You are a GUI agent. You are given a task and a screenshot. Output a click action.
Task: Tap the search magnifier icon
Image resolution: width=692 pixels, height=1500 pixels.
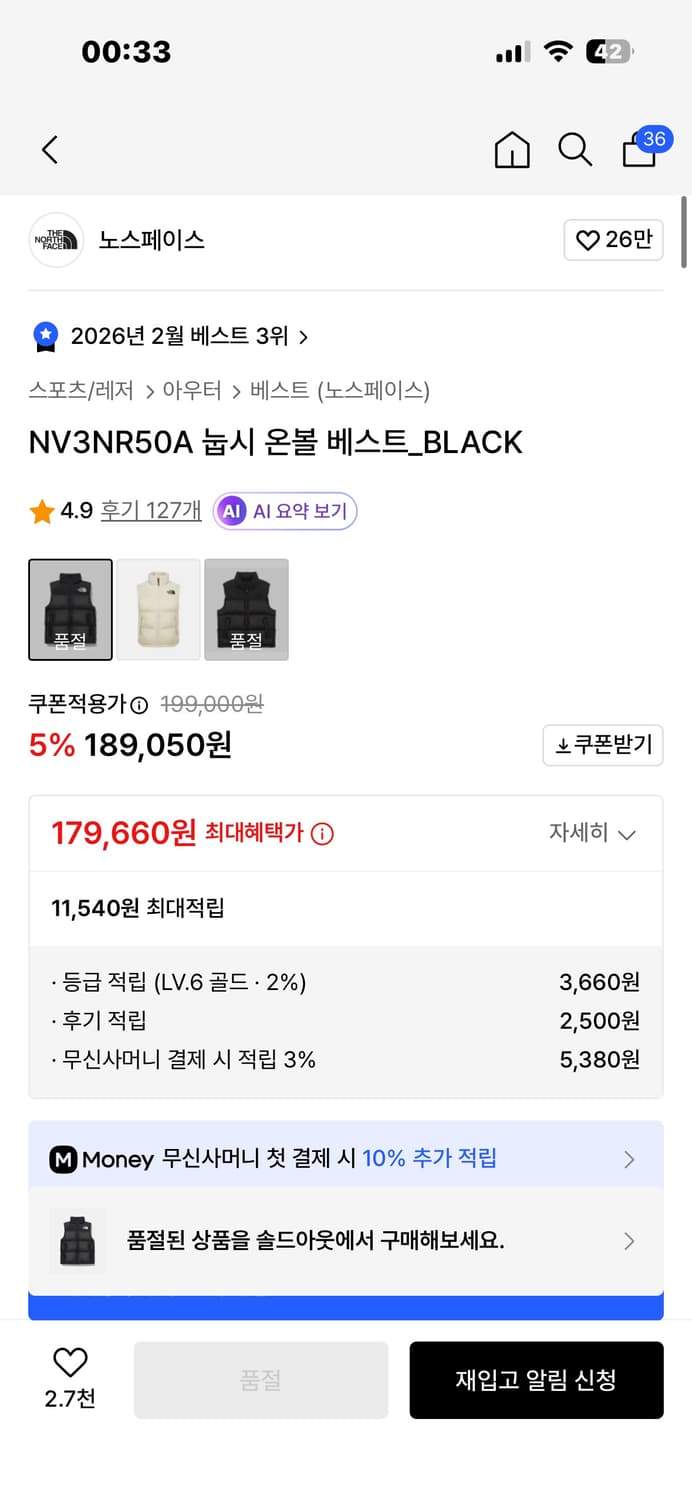coord(575,149)
